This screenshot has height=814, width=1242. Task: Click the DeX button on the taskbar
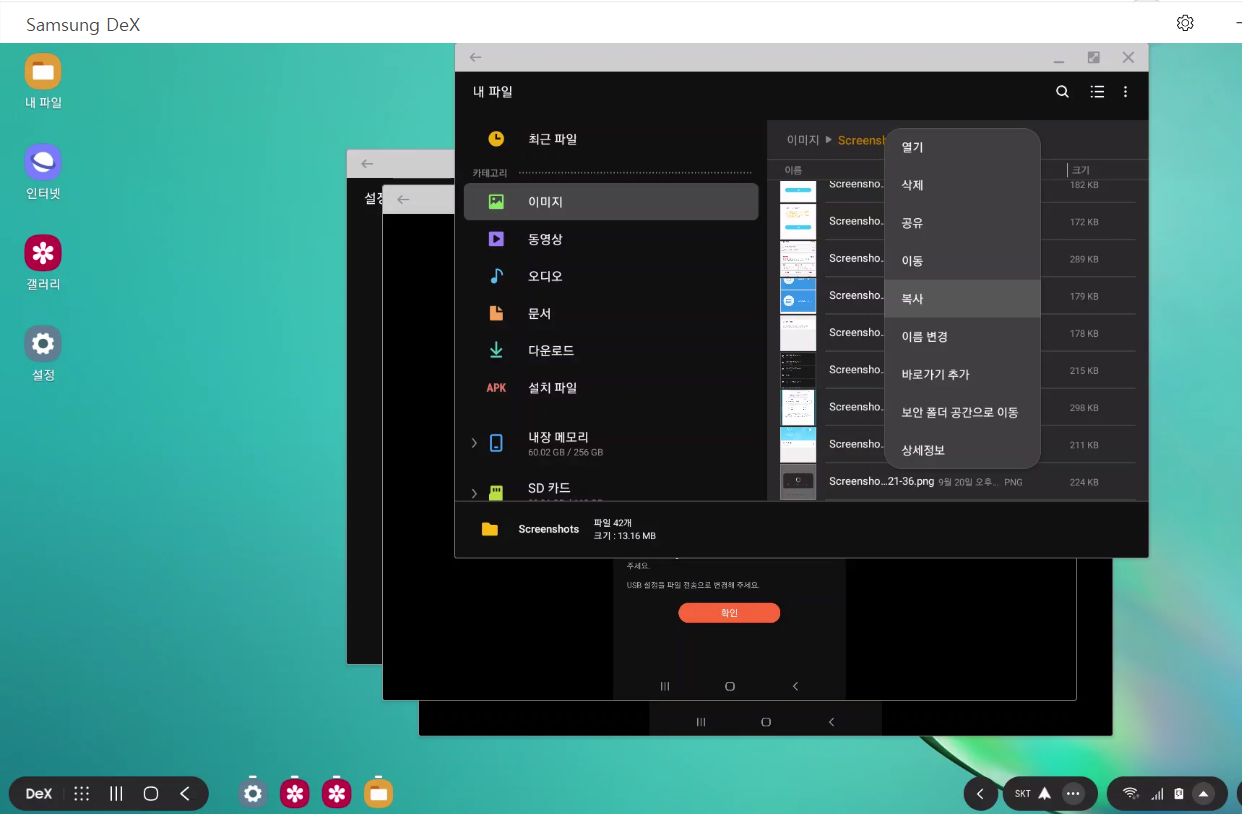[39, 794]
